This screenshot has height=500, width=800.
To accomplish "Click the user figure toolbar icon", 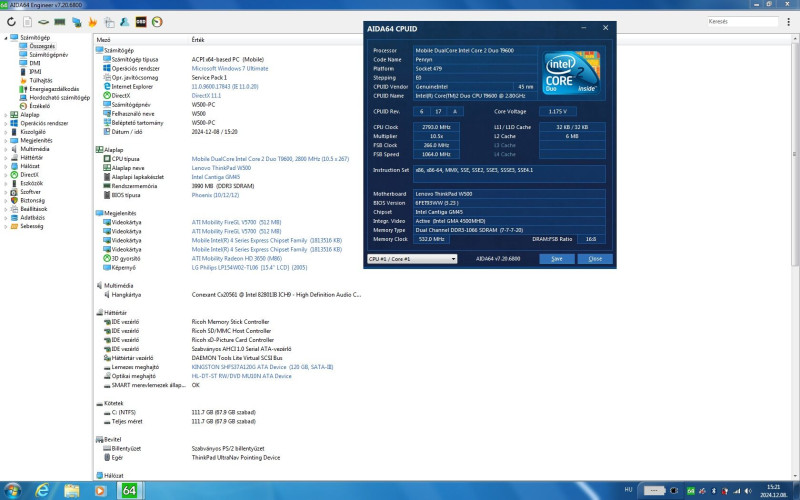I will coord(124,22).
